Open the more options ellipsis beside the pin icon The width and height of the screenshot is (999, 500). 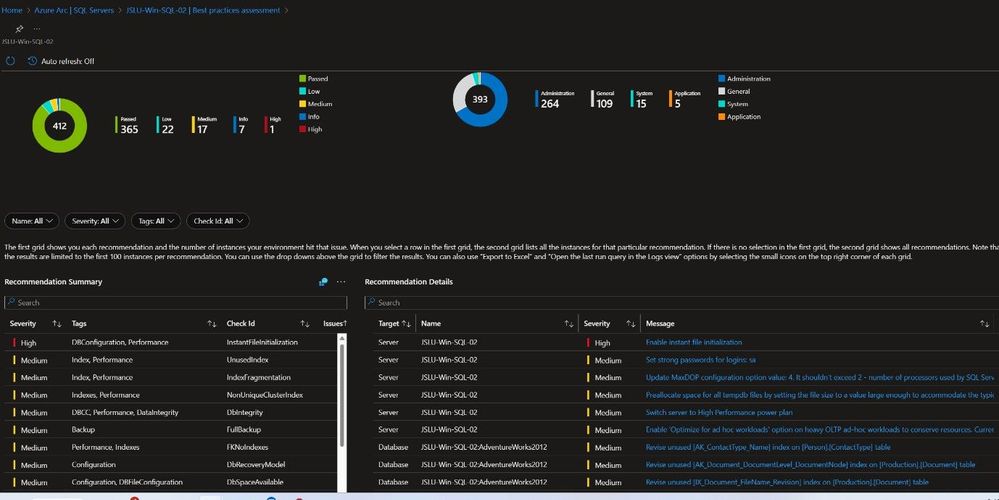click(37, 29)
